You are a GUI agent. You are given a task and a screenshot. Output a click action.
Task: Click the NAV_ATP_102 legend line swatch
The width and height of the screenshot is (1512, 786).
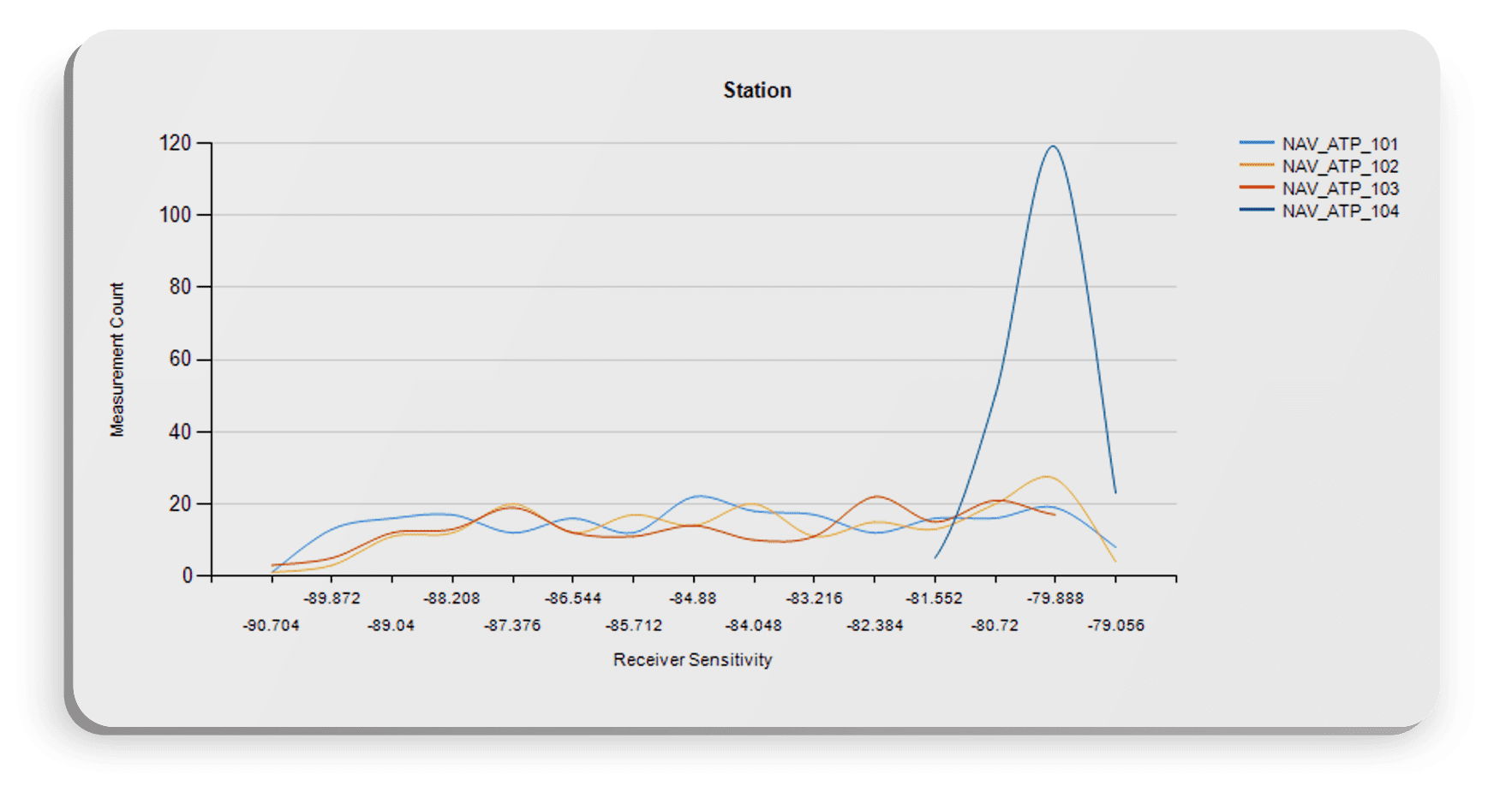tap(1256, 165)
